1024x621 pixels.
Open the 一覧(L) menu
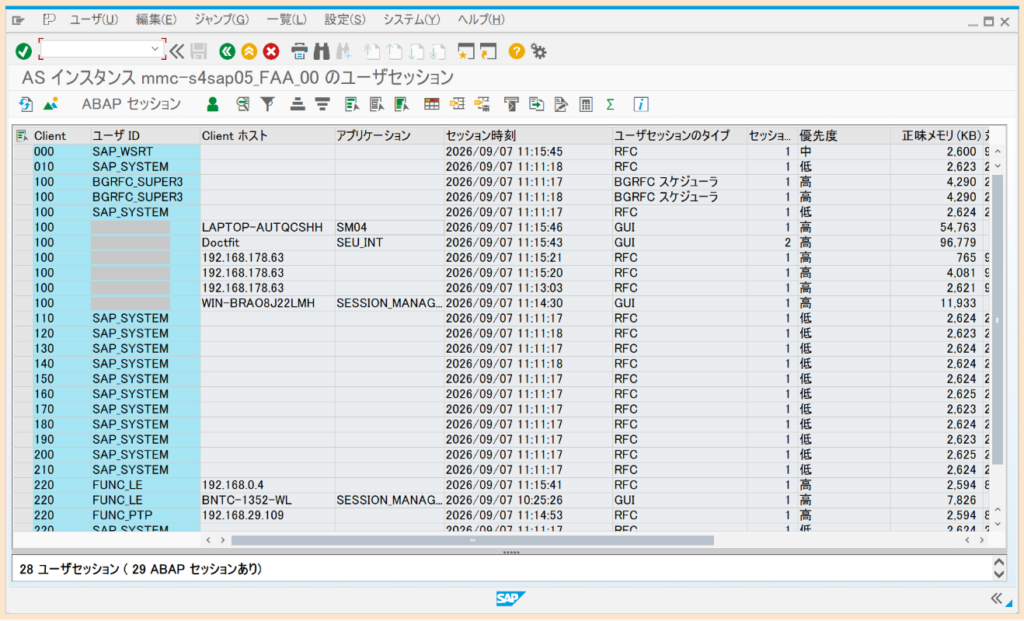pos(286,20)
